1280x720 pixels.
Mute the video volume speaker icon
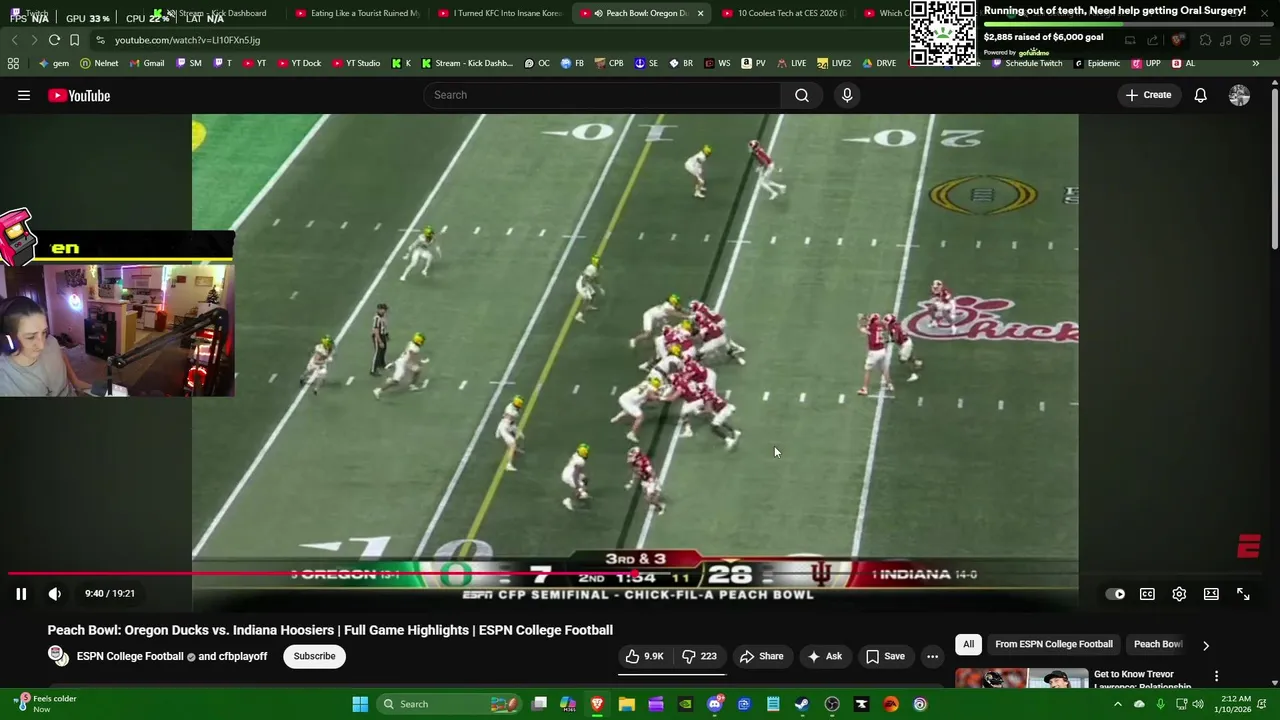pyautogui.click(x=55, y=594)
